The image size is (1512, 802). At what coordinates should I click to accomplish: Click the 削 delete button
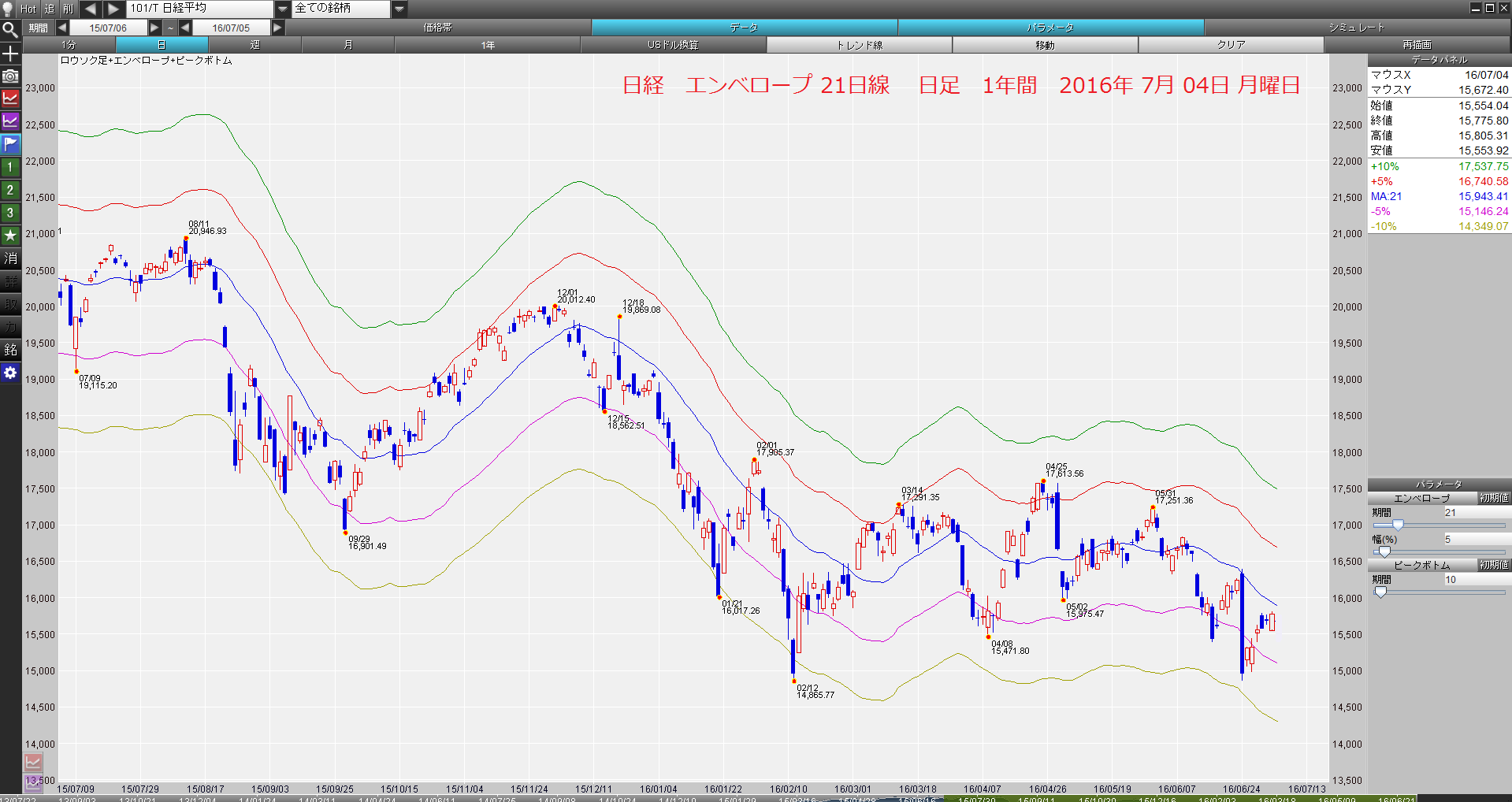[69, 9]
